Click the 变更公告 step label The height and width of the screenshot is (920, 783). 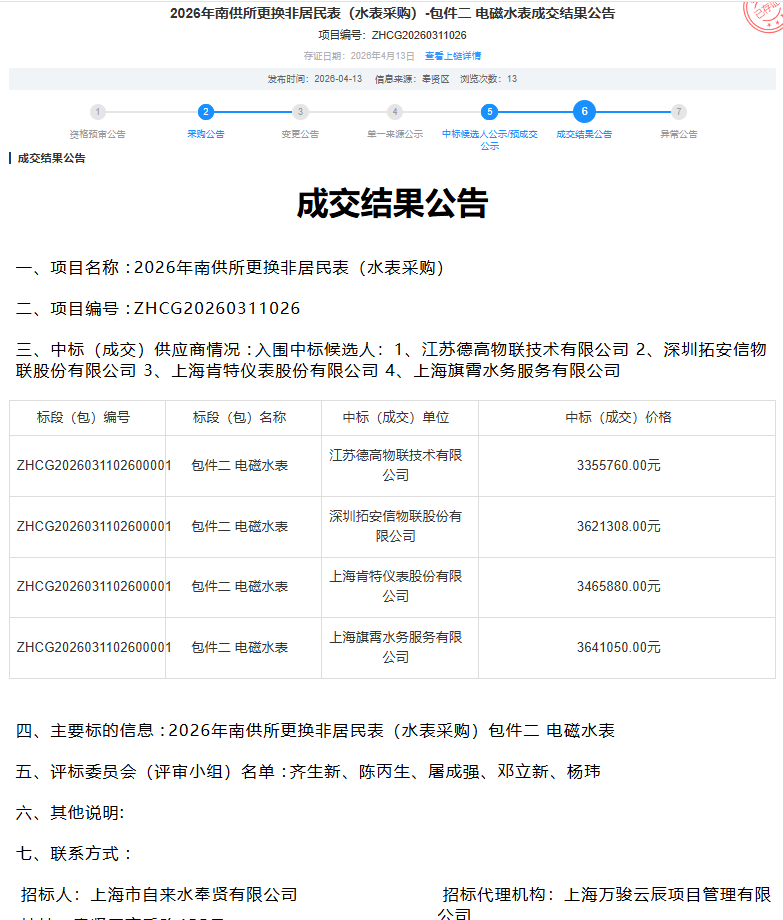point(301,134)
